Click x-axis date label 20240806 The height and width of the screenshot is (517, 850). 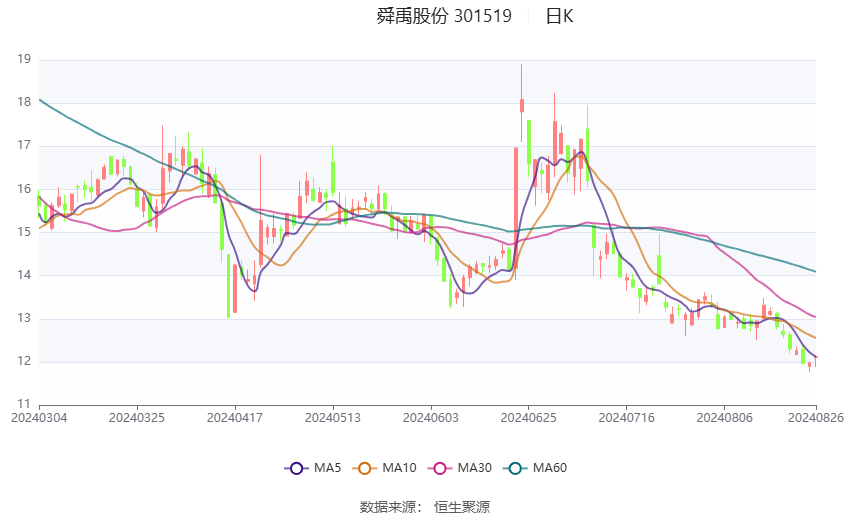point(724,418)
